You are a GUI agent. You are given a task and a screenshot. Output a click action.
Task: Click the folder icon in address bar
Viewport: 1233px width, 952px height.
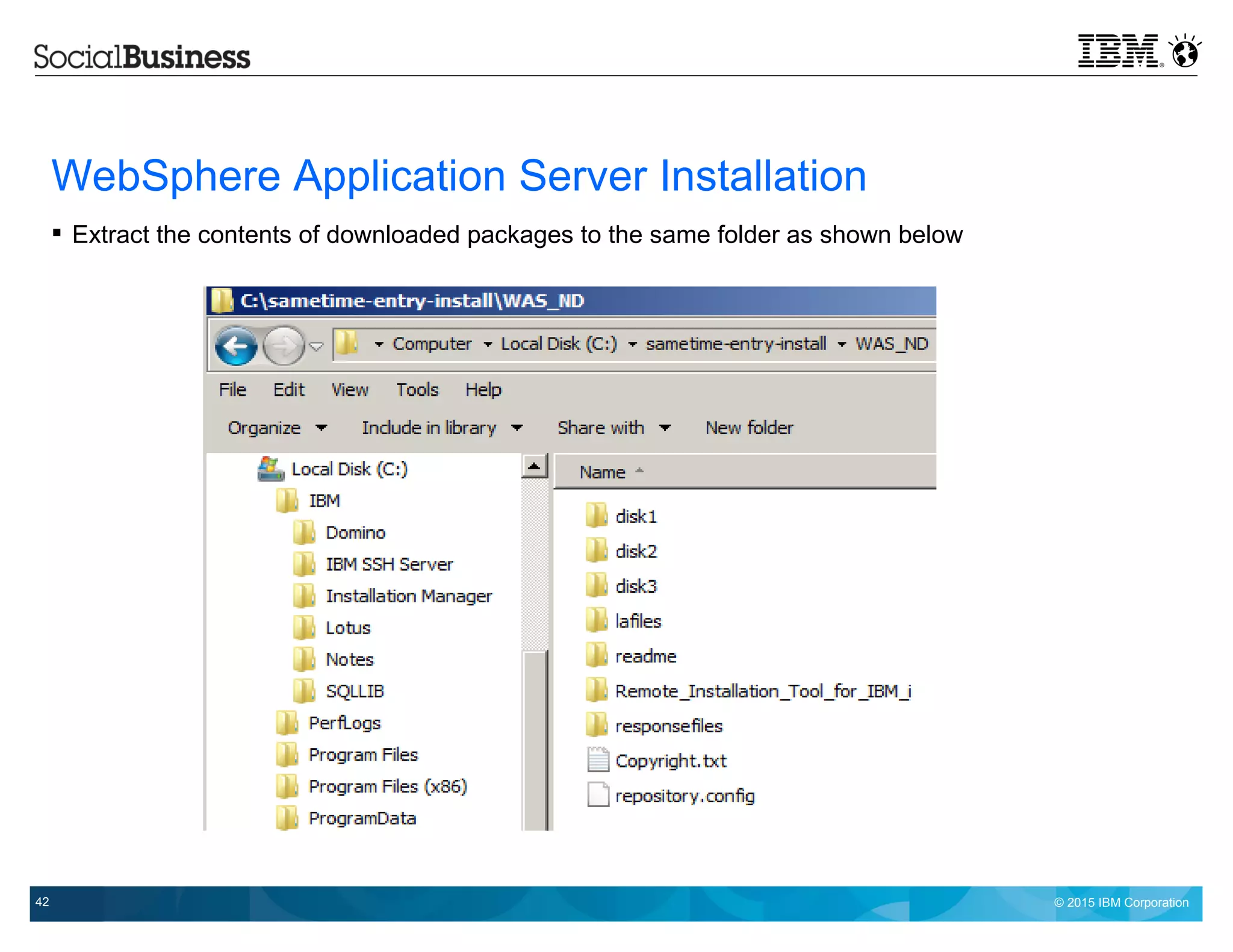[347, 343]
